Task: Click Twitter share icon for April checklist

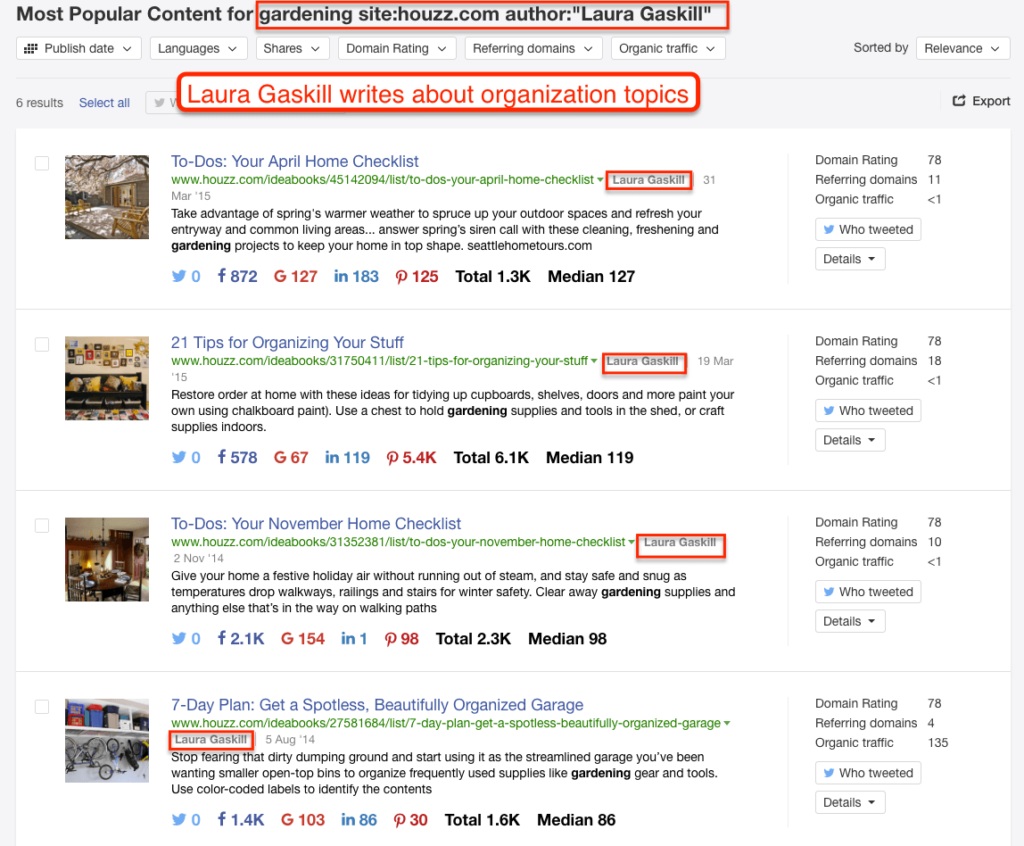Action: [x=178, y=276]
